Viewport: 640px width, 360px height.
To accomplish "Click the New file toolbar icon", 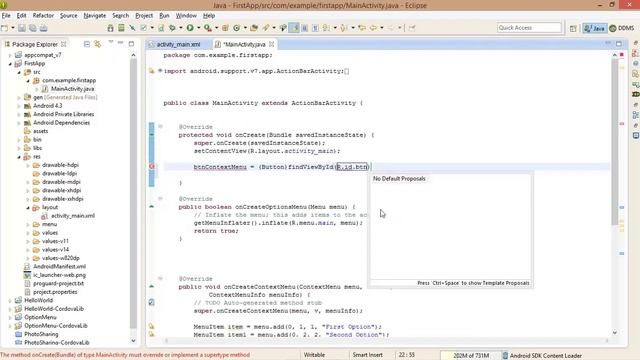I will tap(4, 28).
